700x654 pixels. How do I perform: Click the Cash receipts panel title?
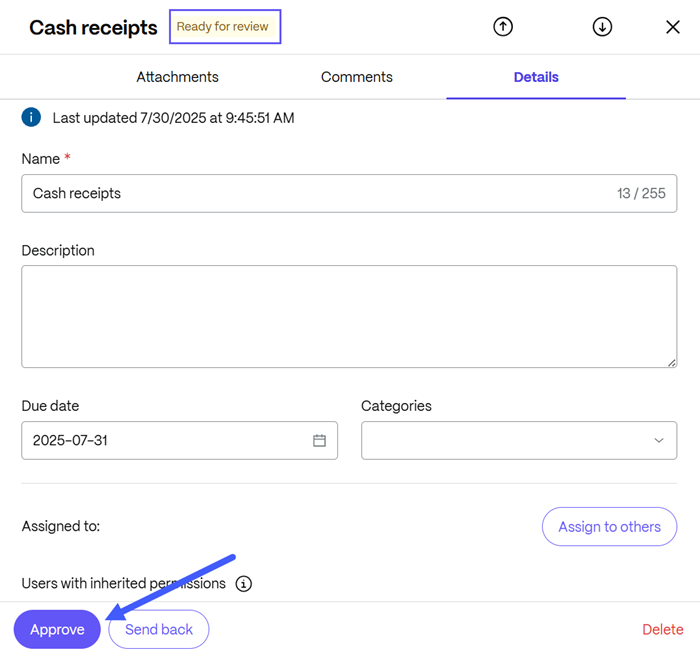93,28
